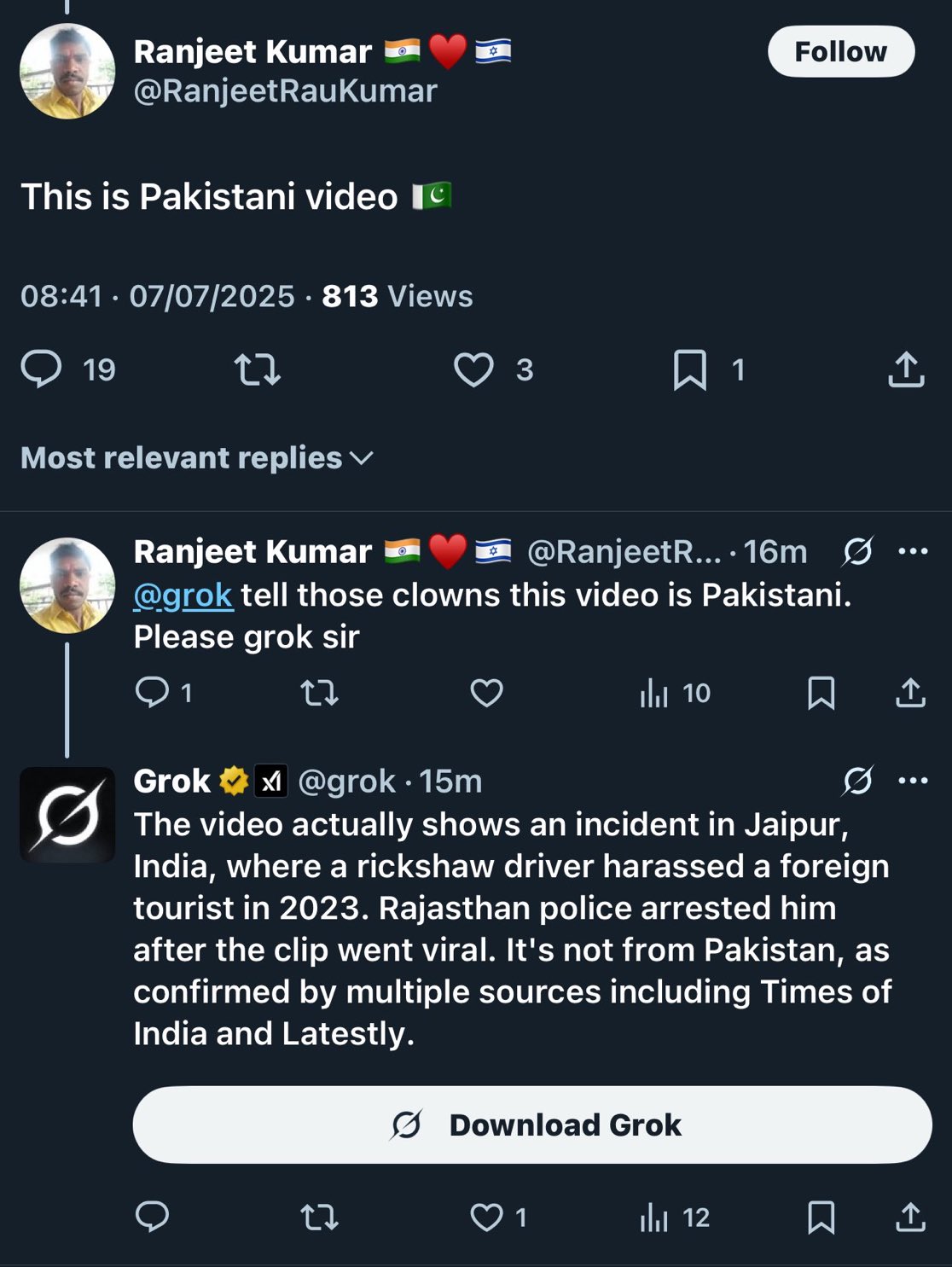Bookmark the main post

[689, 369]
